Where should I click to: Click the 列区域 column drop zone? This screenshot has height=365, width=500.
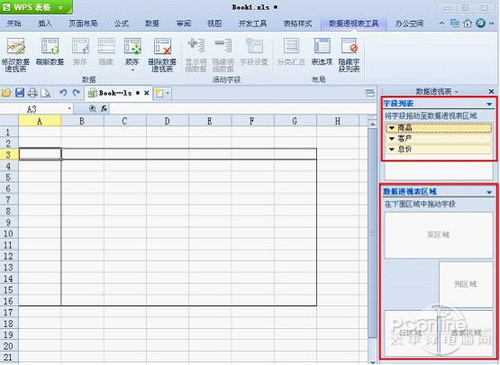(466, 284)
